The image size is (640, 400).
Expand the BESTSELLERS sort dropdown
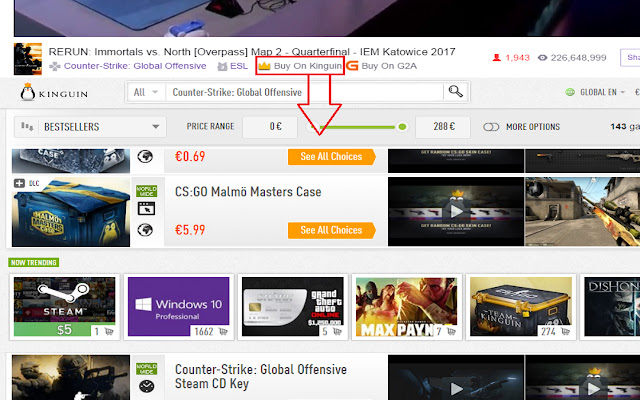pyautogui.click(x=90, y=127)
